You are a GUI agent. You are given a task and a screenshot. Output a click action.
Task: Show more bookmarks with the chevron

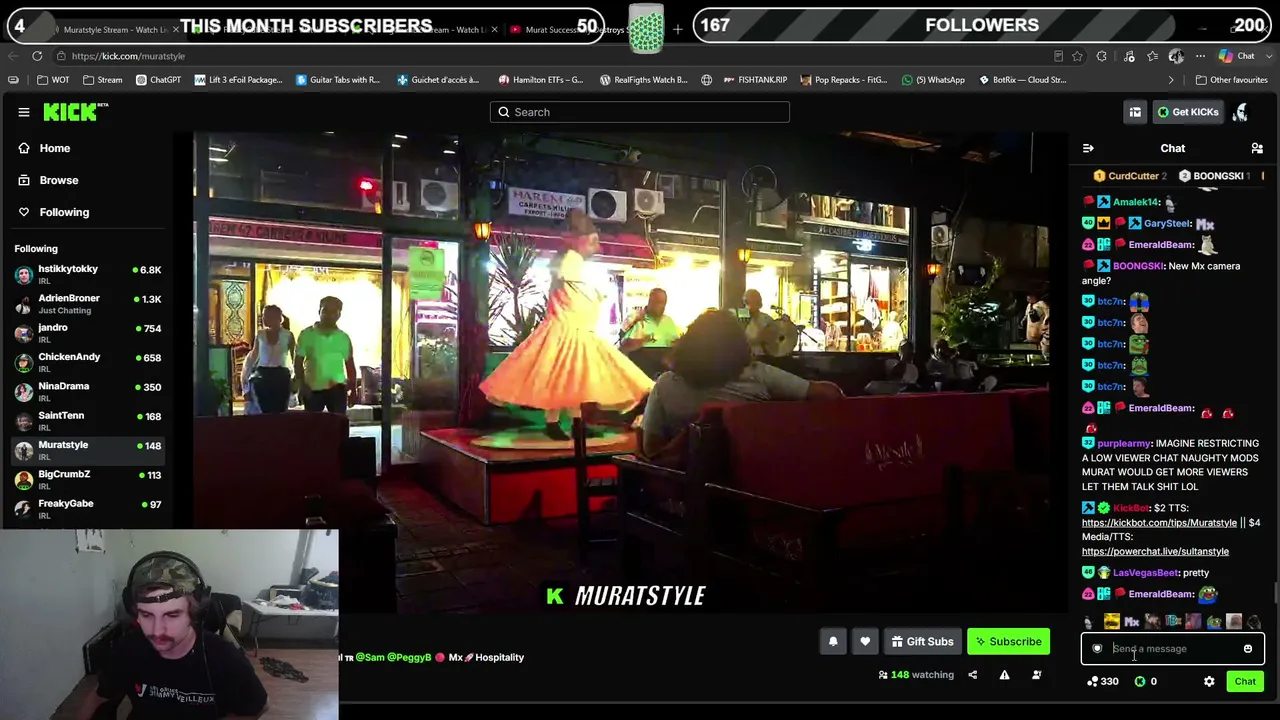[x=1171, y=80]
